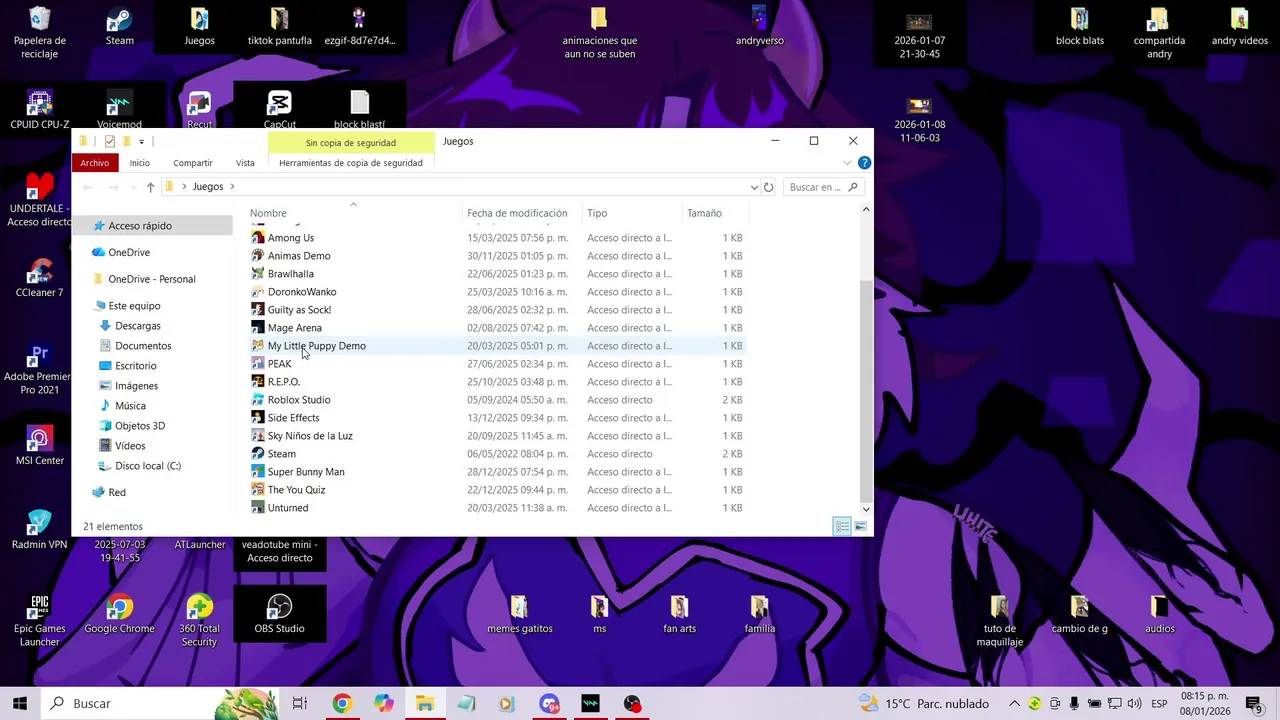Click the Steam desktop icon
The width and height of the screenshot is (1280, 720).
click(120, 27)
